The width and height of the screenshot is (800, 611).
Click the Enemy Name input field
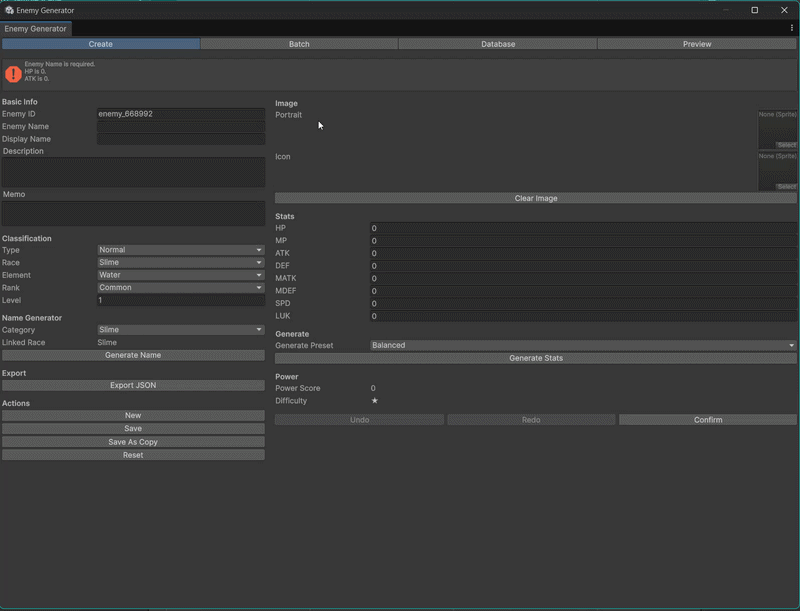coord(181,126)
